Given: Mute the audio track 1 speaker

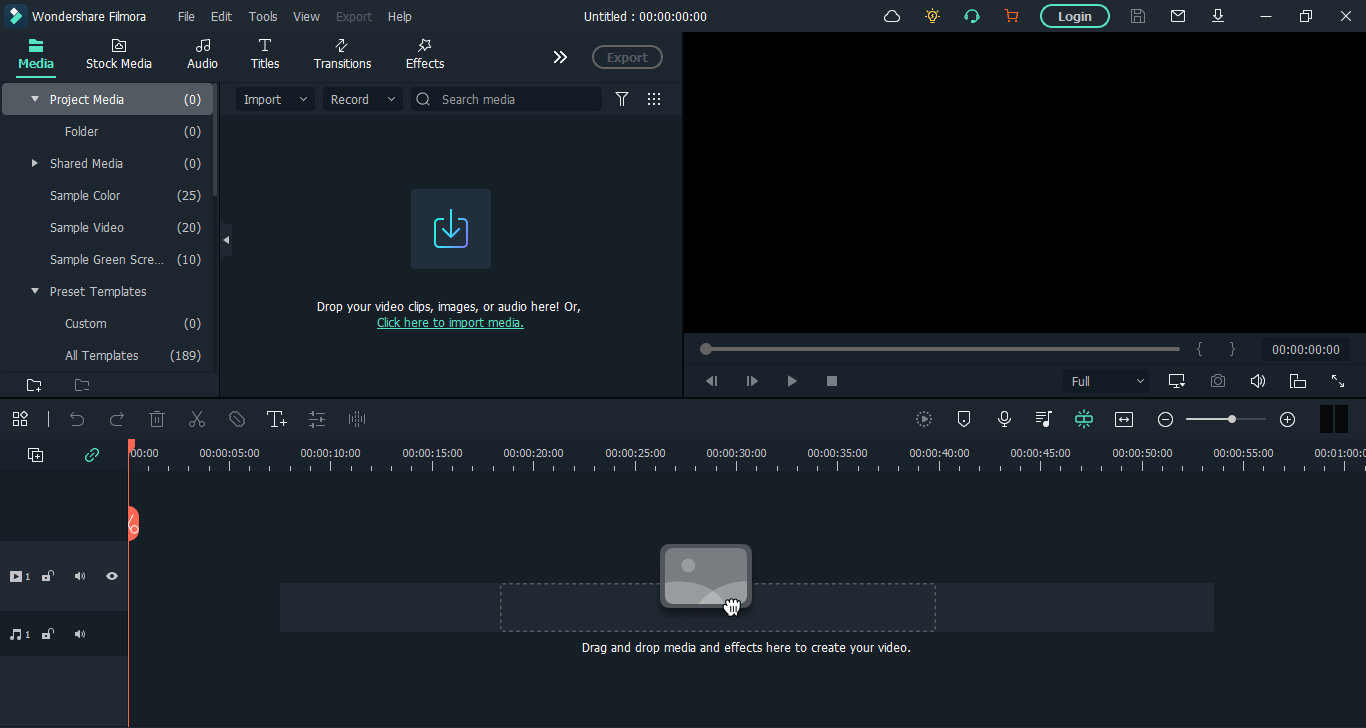Looking at the screenshot, I should 80,634.
